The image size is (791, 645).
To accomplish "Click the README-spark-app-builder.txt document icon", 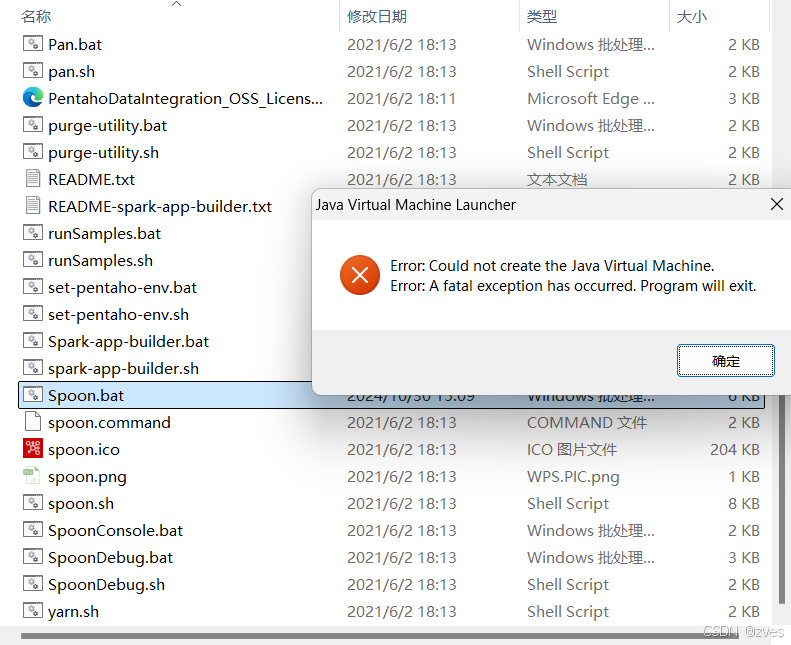I will (33, 206).
